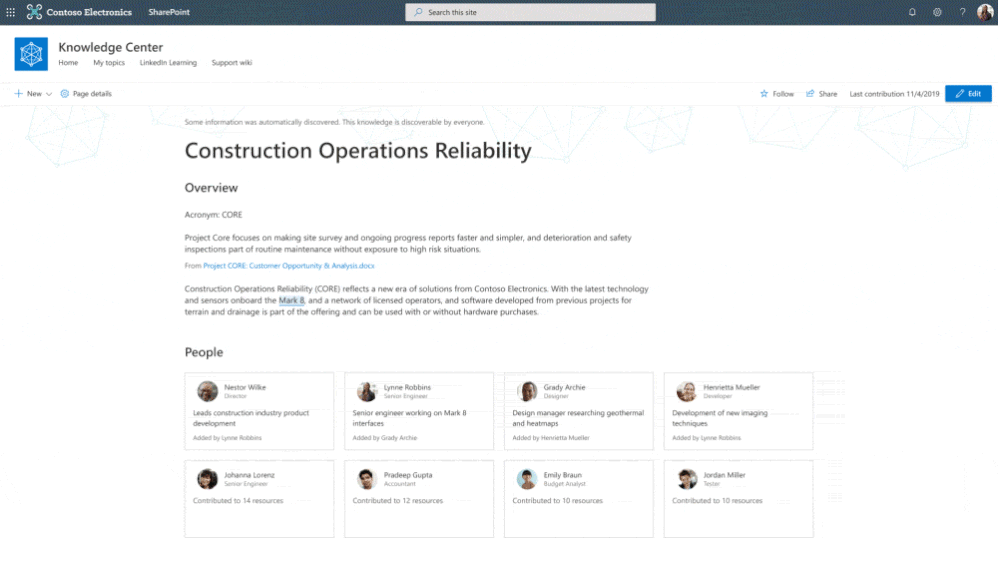Click the Knowledge Center site logo
998x562 pixels.
click(31, 54)
